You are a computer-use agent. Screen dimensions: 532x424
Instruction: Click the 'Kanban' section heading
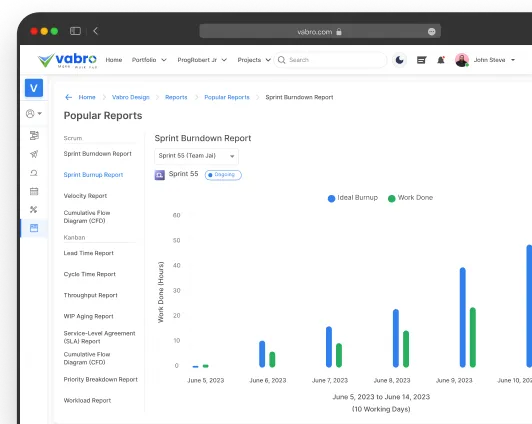point(74,237)
